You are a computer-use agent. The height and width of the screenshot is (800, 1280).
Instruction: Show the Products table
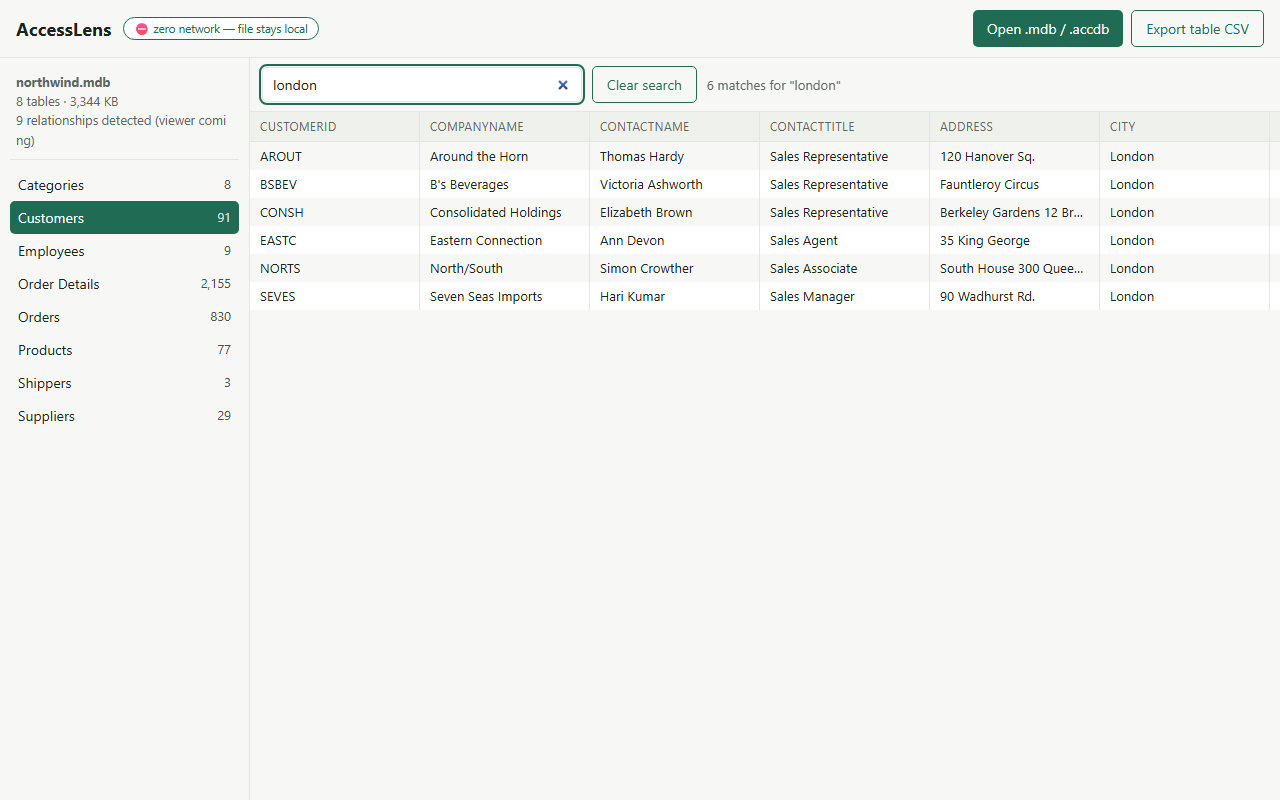(x=124, y=350)
